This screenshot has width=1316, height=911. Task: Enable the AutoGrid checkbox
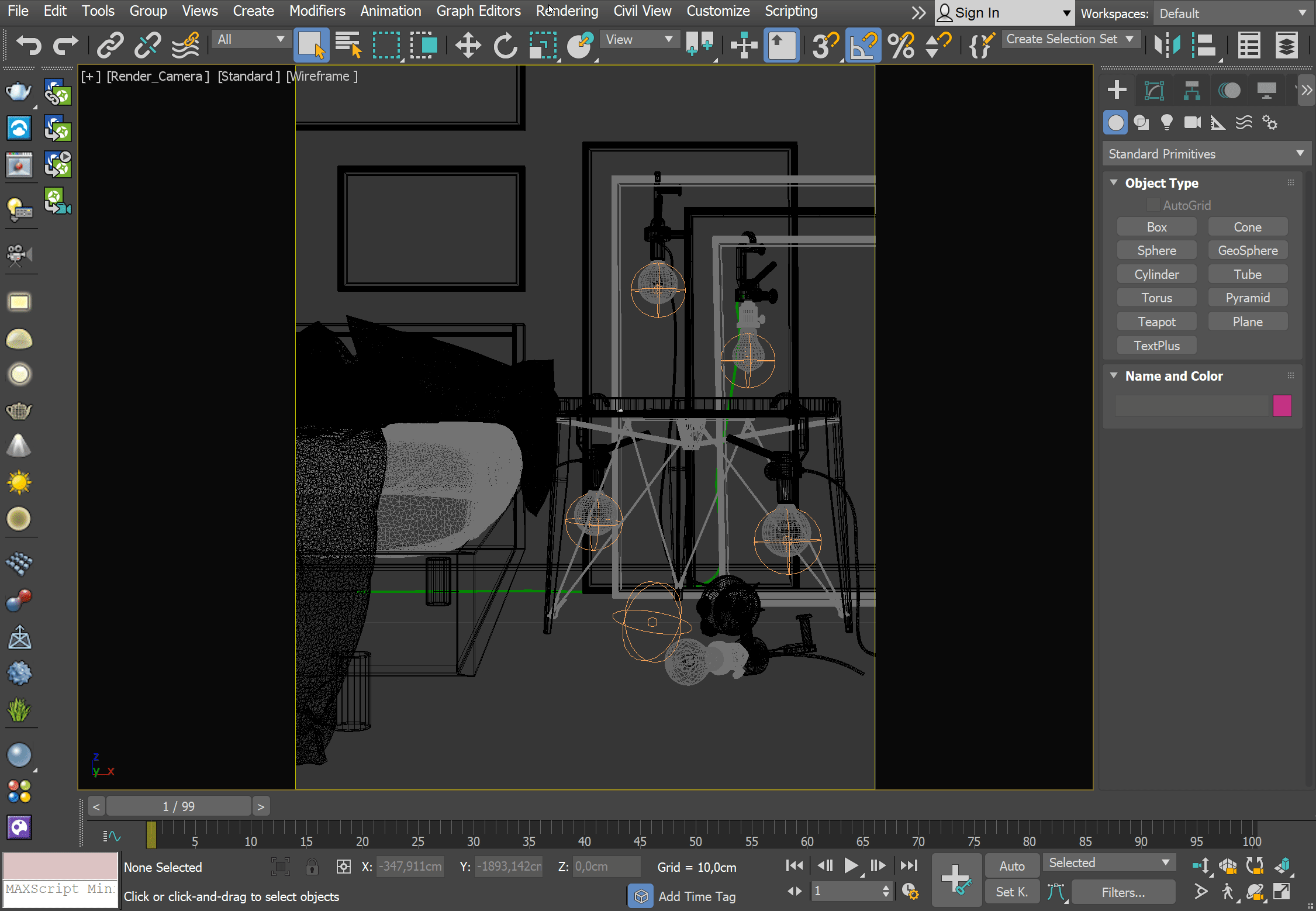1153,205
